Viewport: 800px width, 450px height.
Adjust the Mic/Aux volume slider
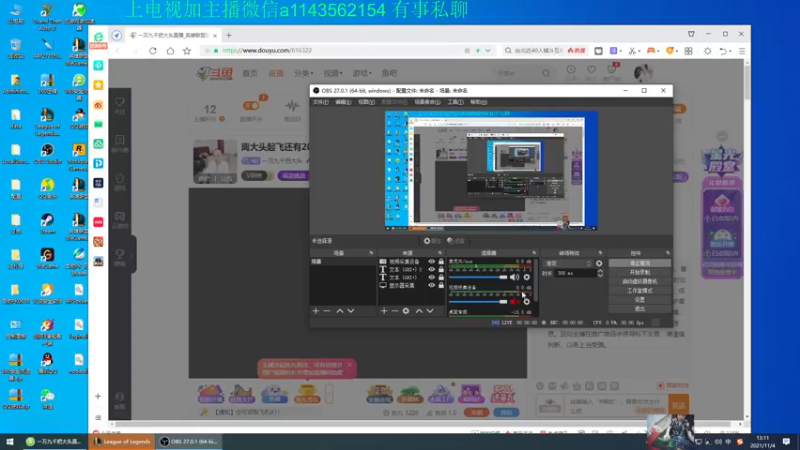[x=478, y=277]
